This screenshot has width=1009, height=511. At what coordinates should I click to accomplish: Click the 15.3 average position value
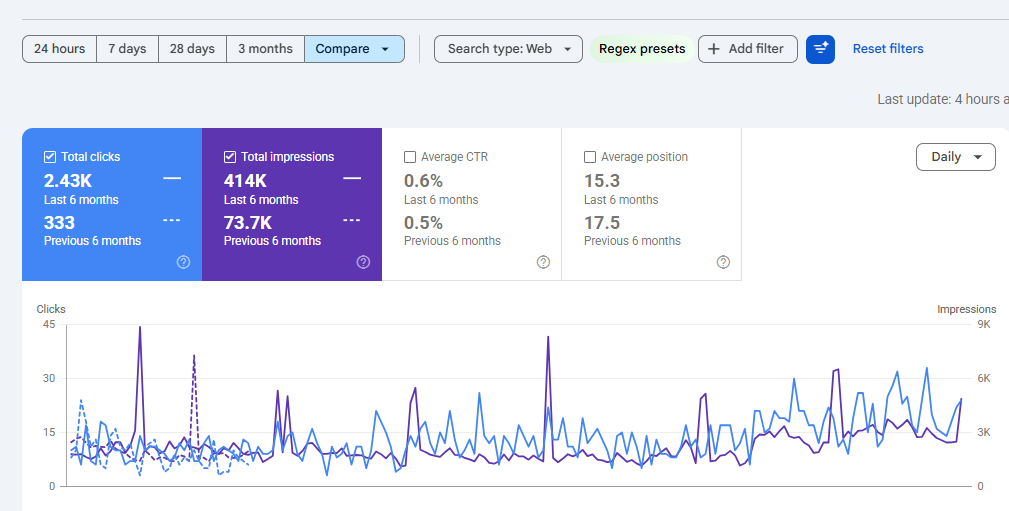602,181
